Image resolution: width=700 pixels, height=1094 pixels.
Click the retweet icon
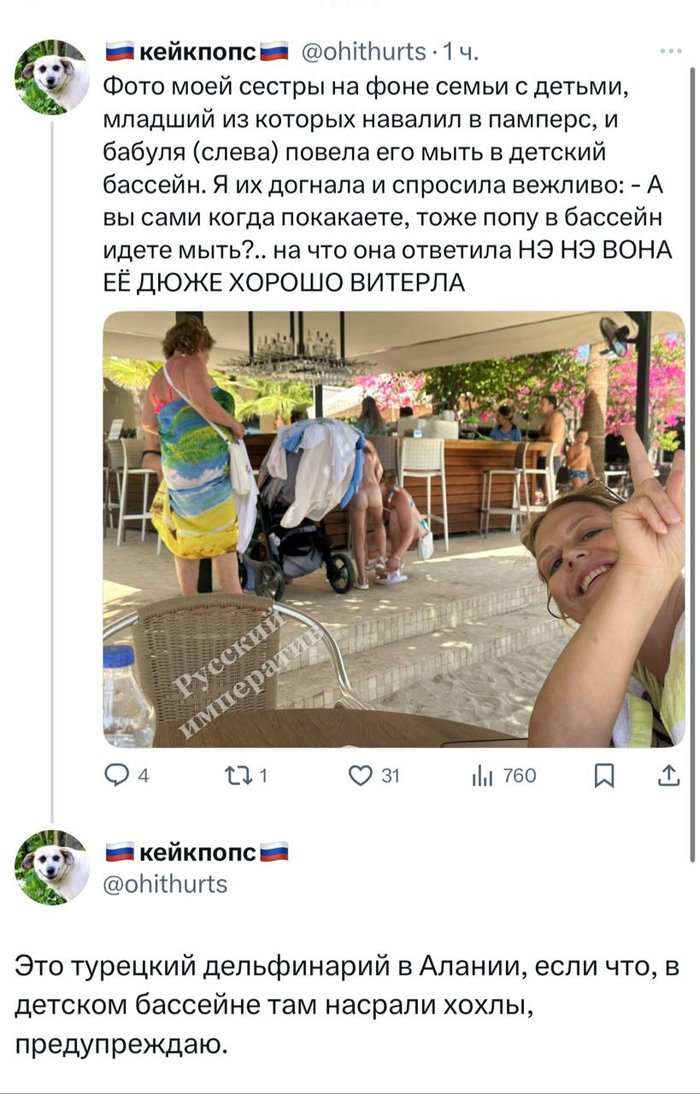(237, 775)
